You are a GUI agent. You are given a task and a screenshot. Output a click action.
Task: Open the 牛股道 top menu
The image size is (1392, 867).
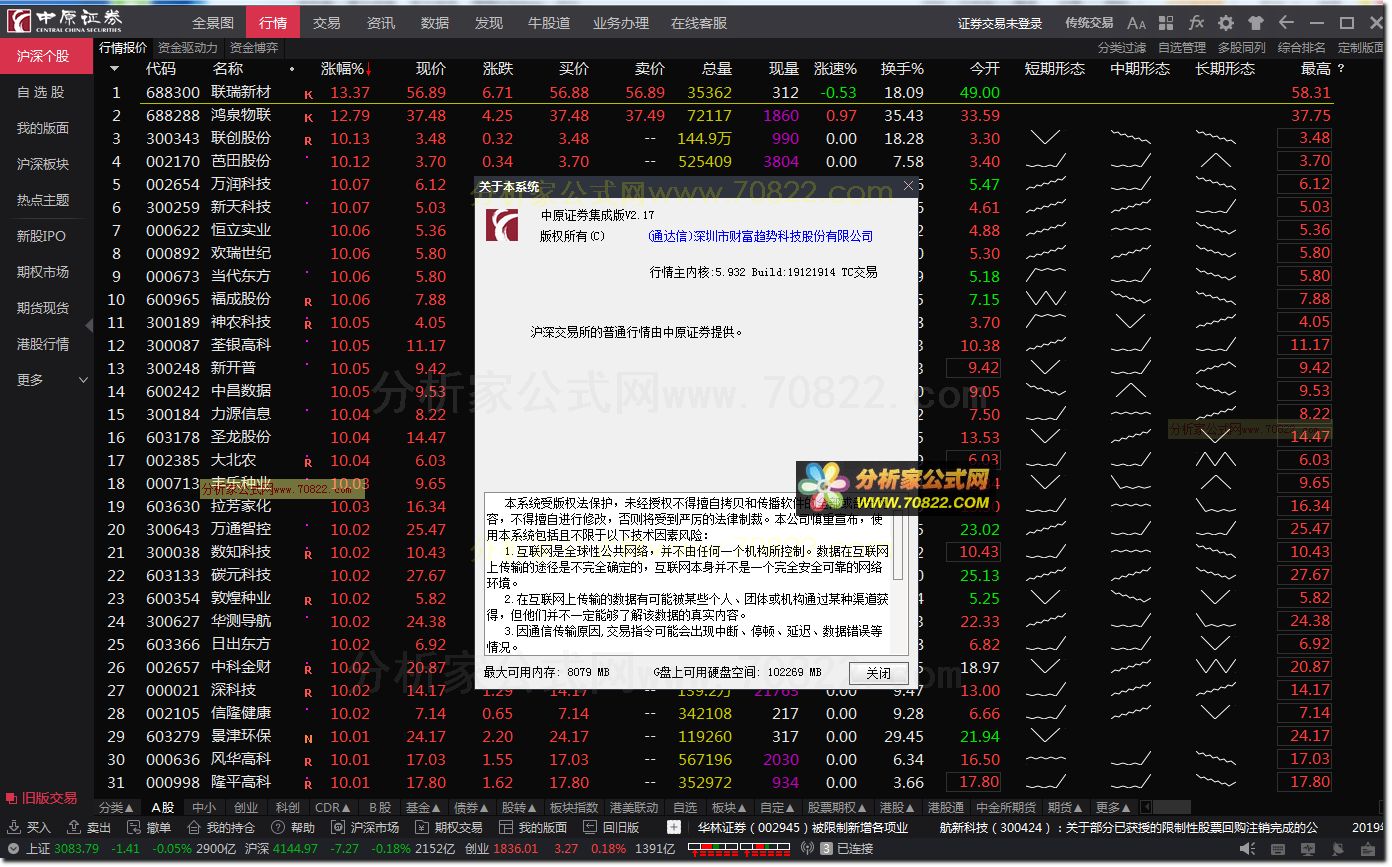(x=548, y=22)
